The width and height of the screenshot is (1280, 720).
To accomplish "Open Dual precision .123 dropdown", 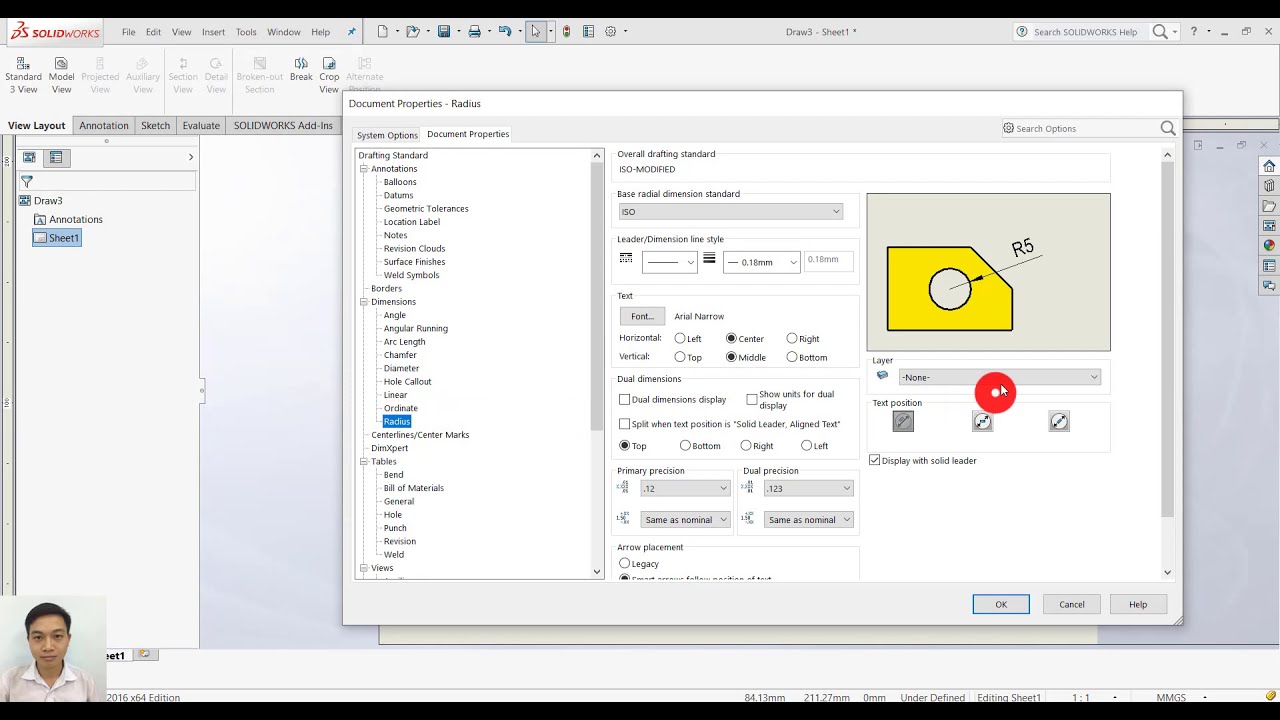I will pos(808,489).
